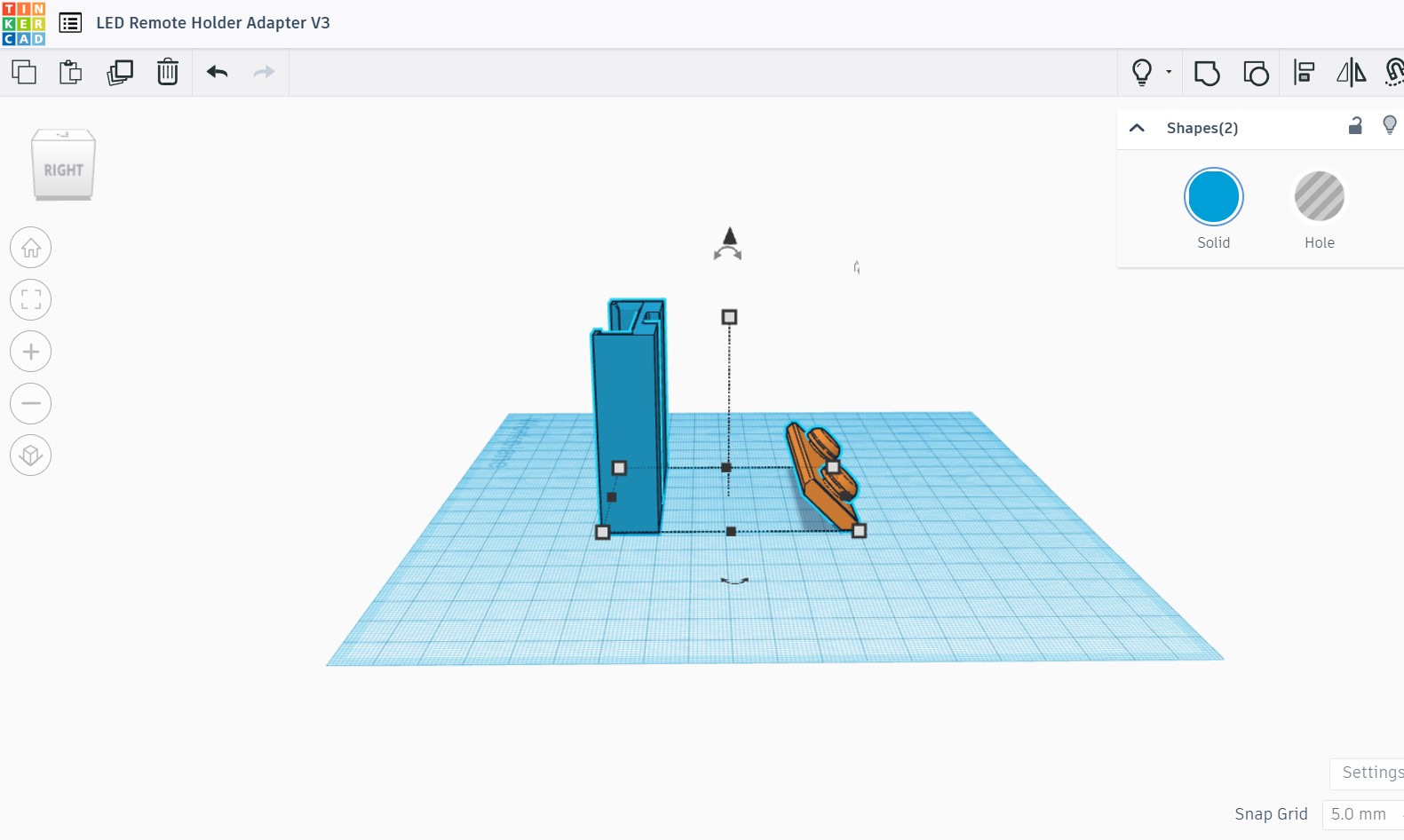The image size is (1404, 840).
Task: Zoom in the viewport
Action: (x=31, y=352)
